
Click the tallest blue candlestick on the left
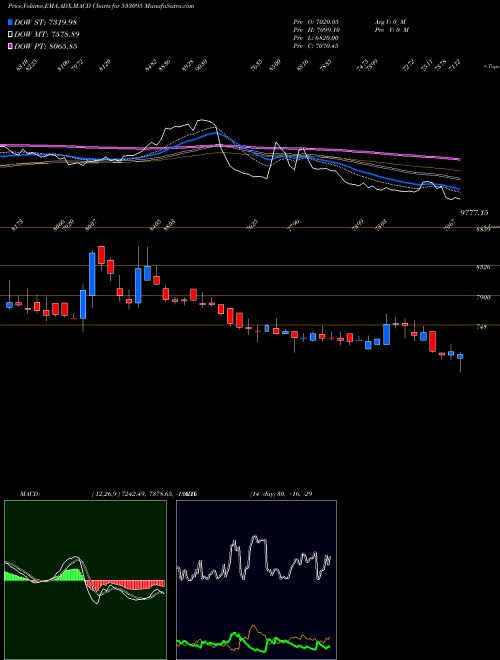92,274
